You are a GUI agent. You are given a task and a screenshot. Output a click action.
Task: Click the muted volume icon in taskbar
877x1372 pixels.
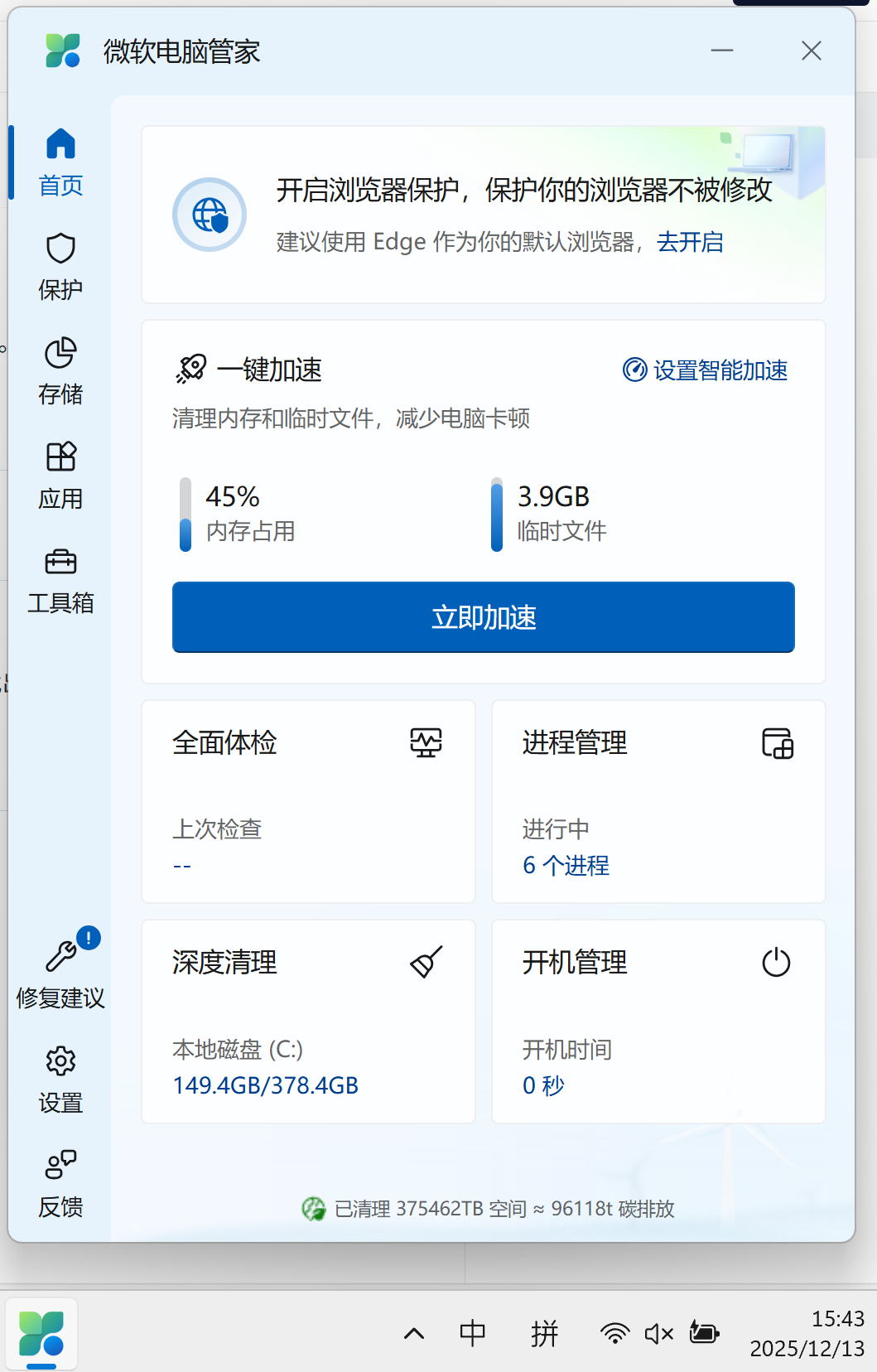pyautogui.click(x=659, y=1333)
